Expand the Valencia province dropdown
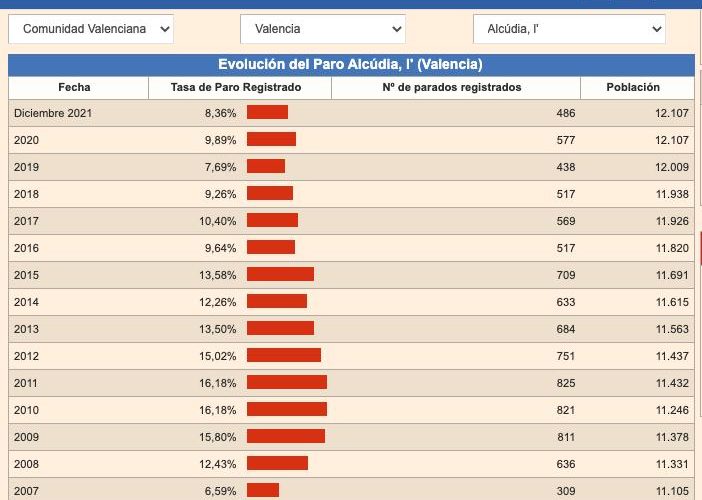Viewport: 702px width, 500px height. click(322, 29)
